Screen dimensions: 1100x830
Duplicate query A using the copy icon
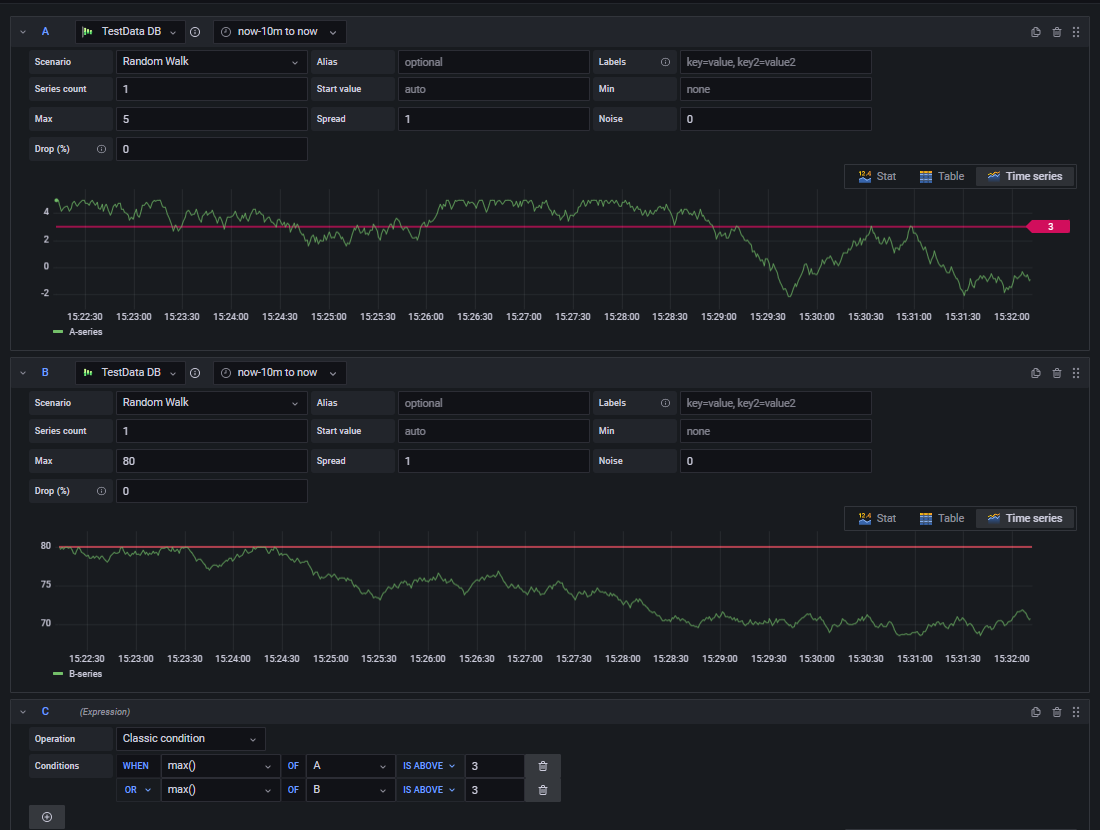(1036, 31)
